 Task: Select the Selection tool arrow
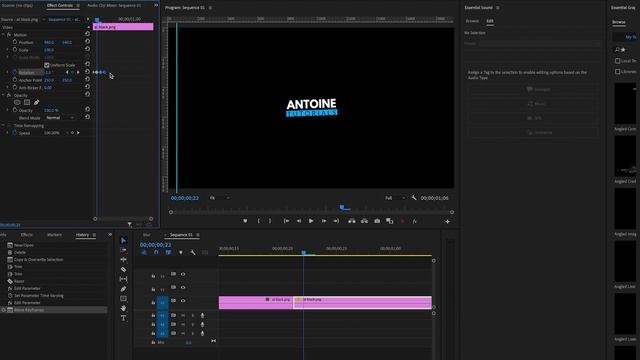pos(123,240)
